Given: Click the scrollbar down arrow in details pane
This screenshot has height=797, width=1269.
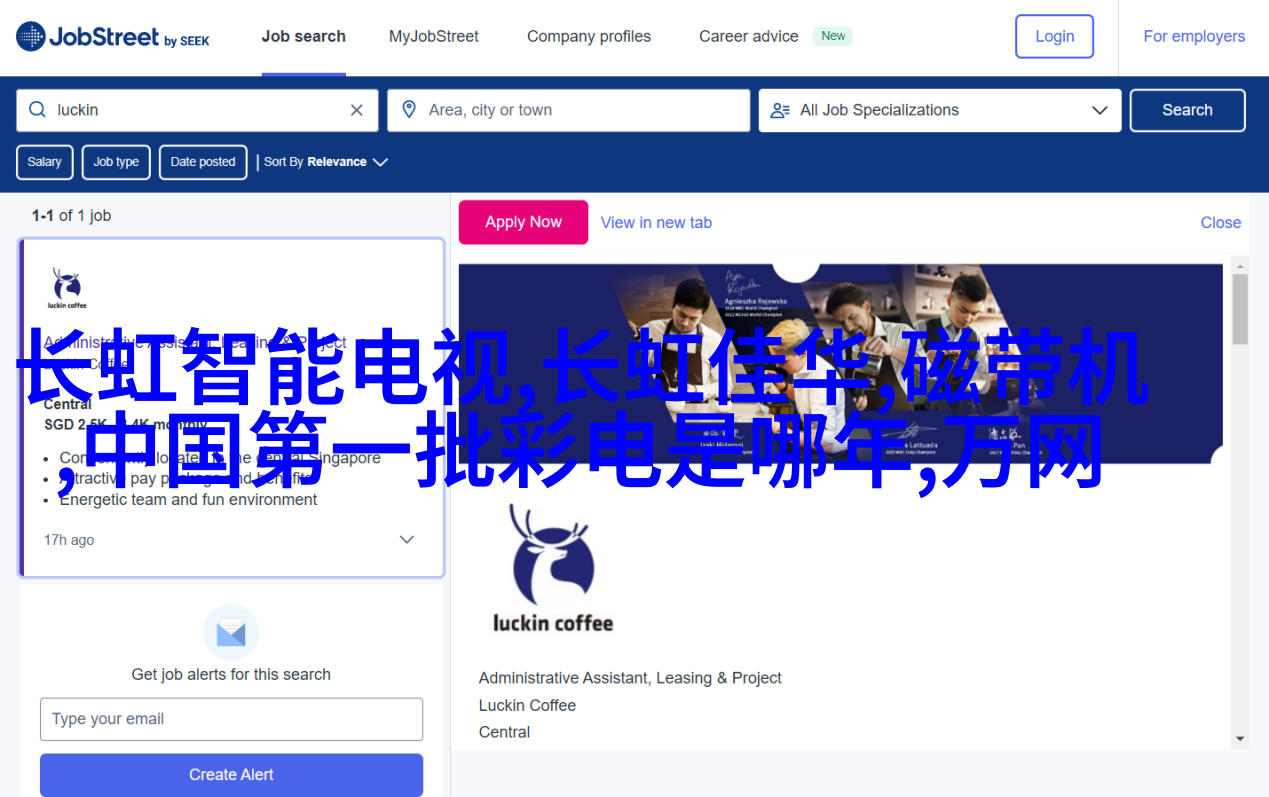Looking at the screenshot, I should tap(1240, 739).
